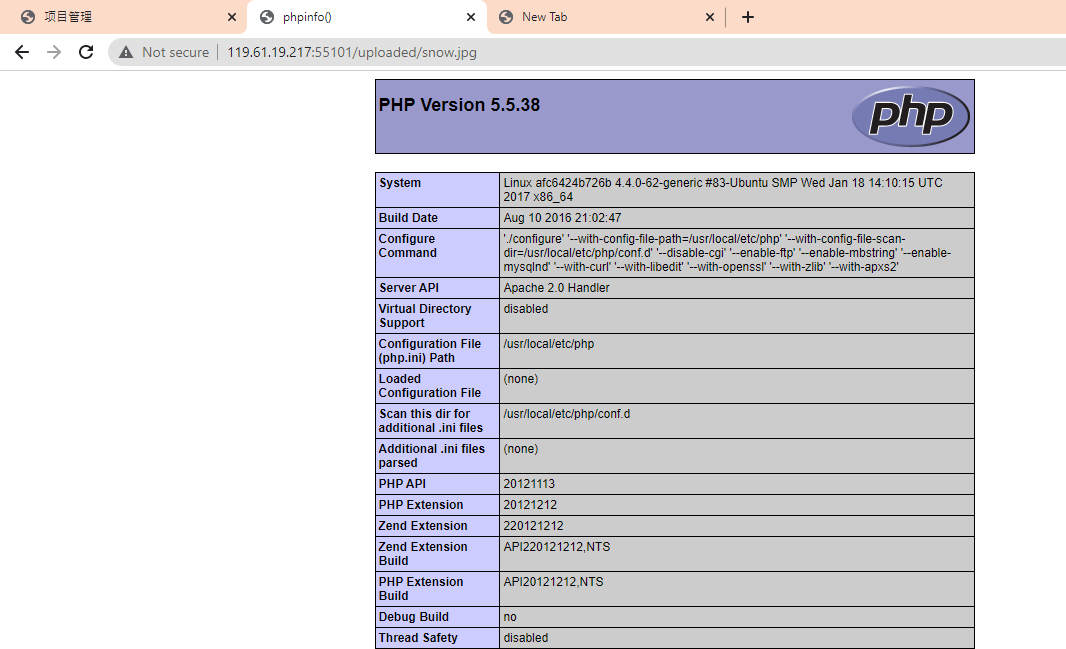Click 'disabled' value for Thread Safety
Screen dimensions: 1066x649
[x=526, y=638]
